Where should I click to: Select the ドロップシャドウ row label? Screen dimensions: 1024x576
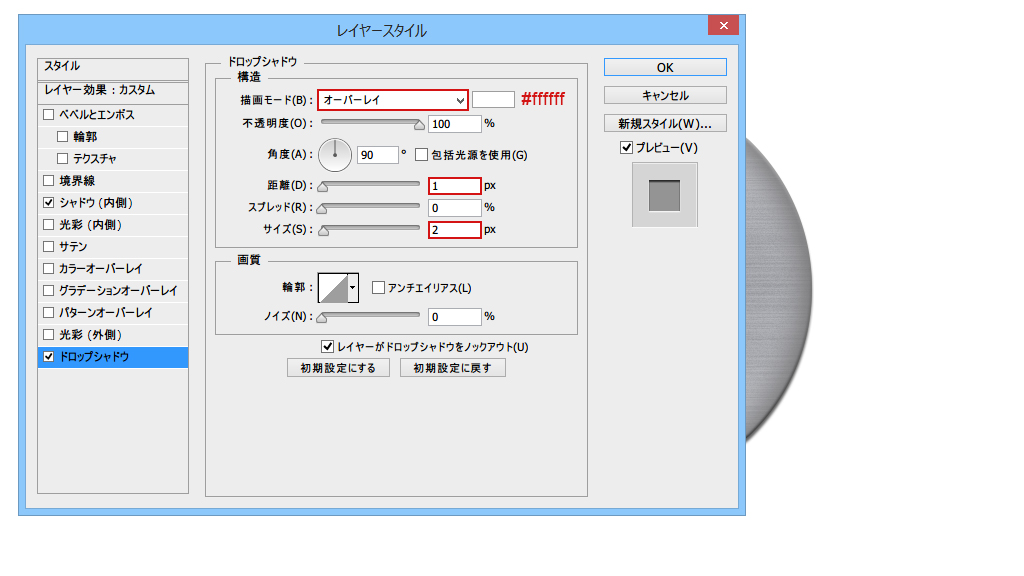[x=94, y=357]
